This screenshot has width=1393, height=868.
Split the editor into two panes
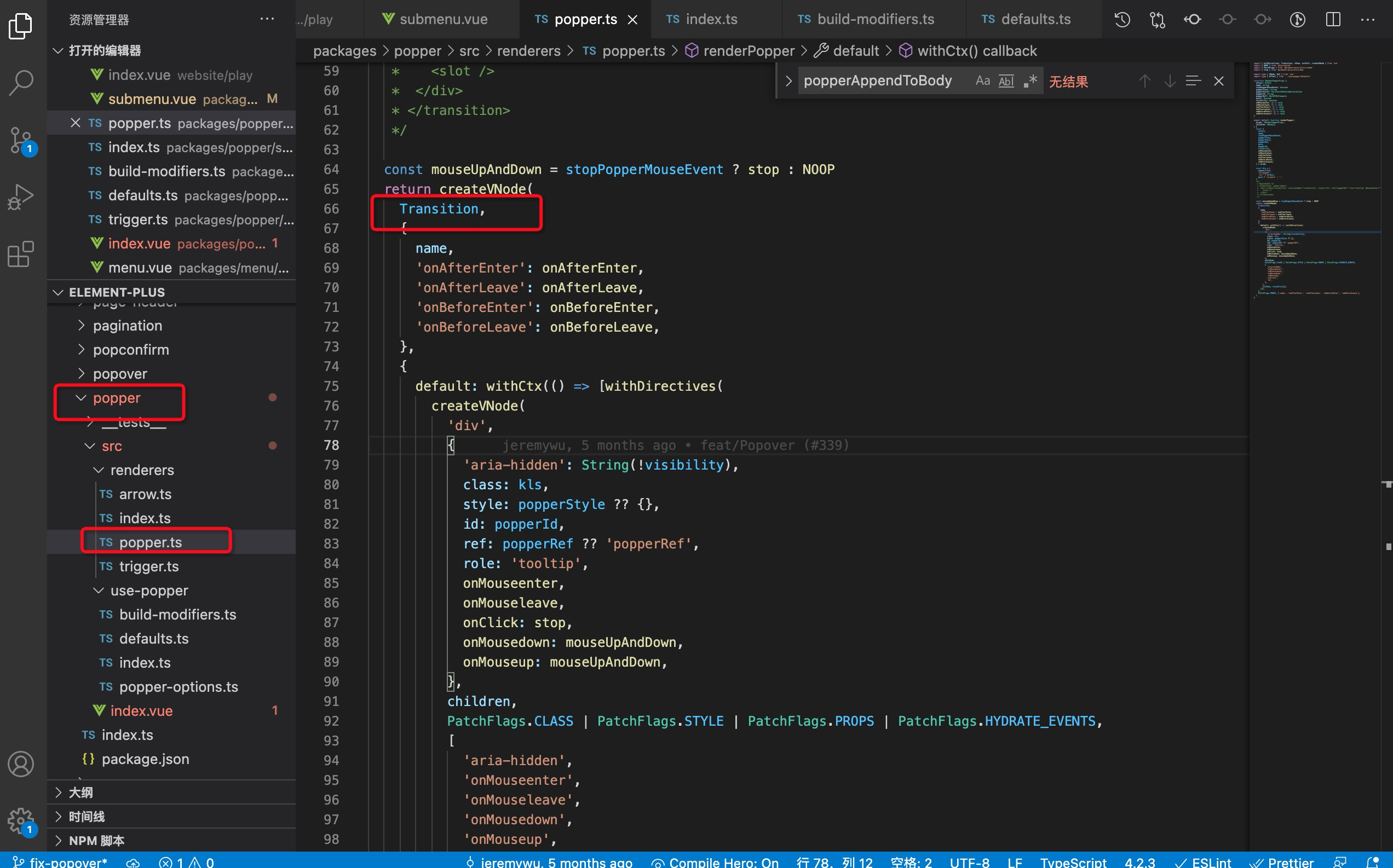coord(1333,19)
